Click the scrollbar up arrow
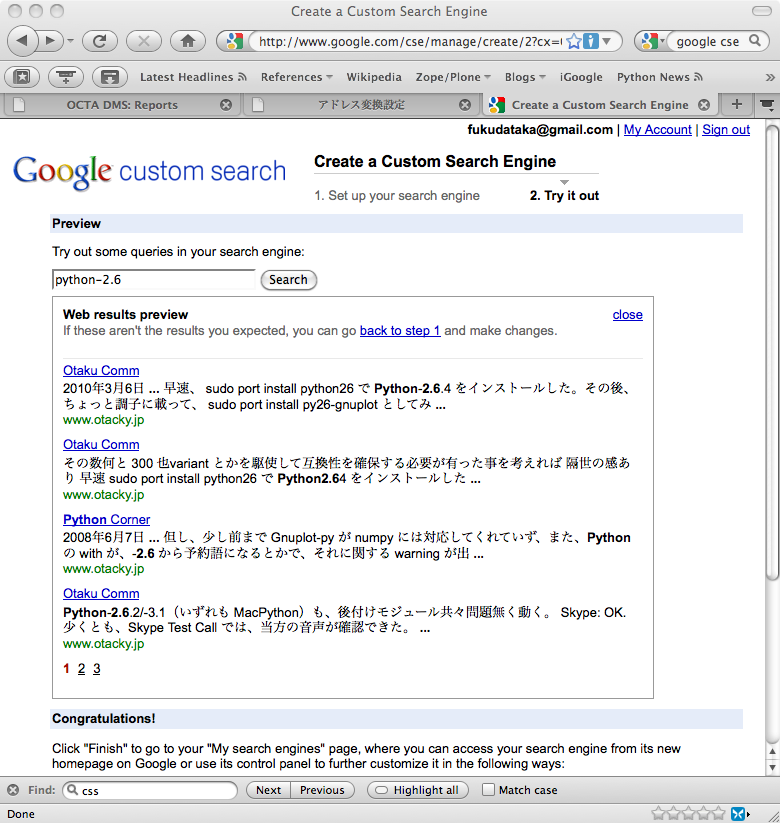780x823 pixels. 772,752
